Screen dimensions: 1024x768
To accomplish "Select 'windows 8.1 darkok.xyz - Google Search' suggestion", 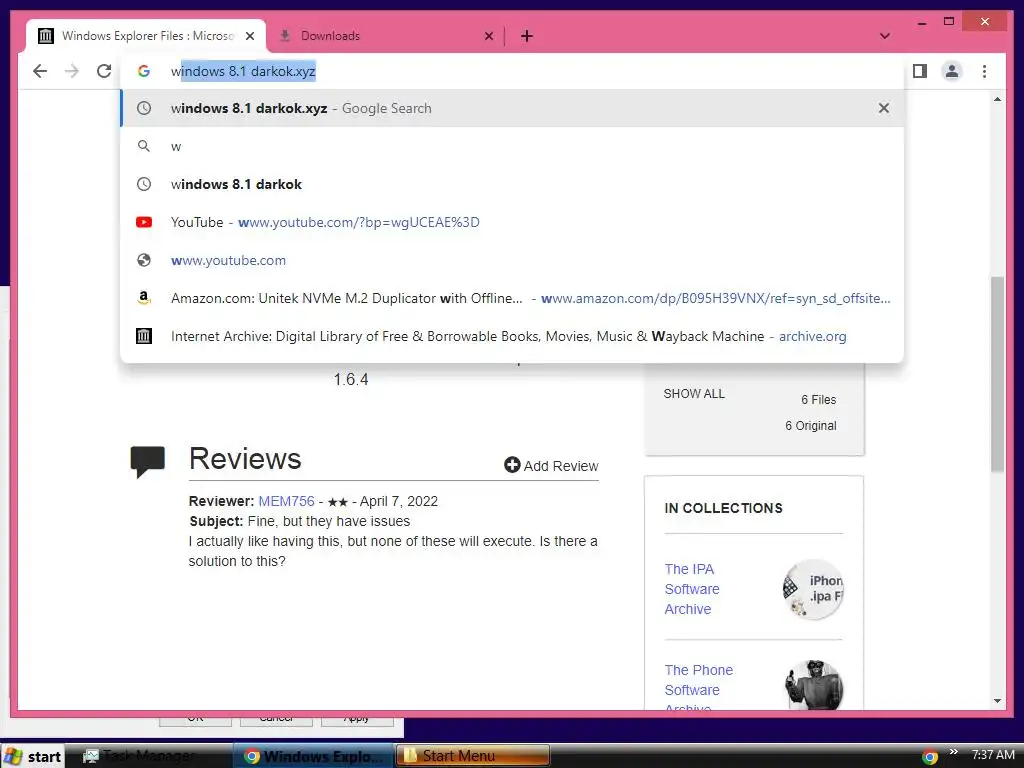I will click(513, 108).
